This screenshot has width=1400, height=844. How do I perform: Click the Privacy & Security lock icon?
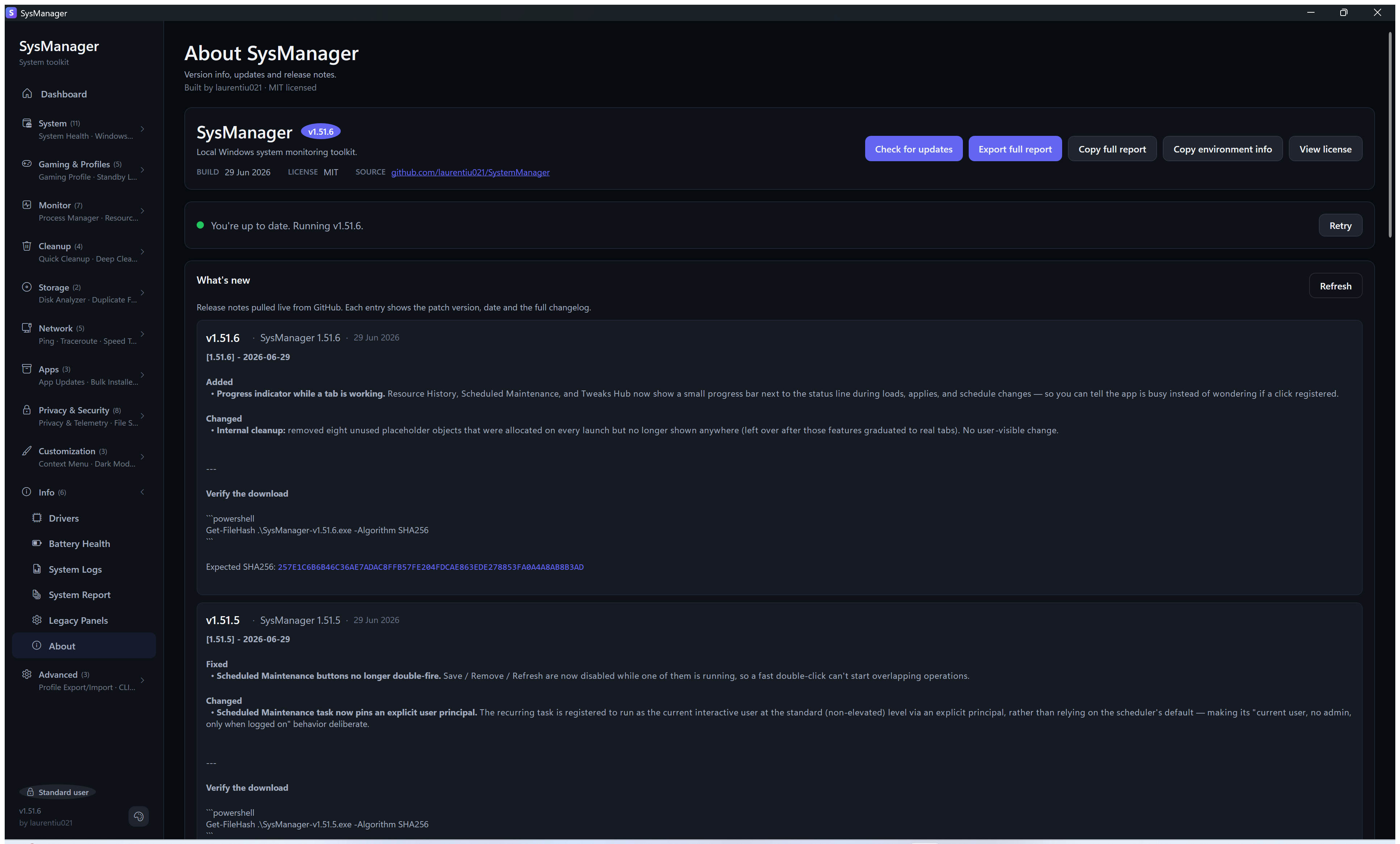pyautogui.click(x=27, y=410)
